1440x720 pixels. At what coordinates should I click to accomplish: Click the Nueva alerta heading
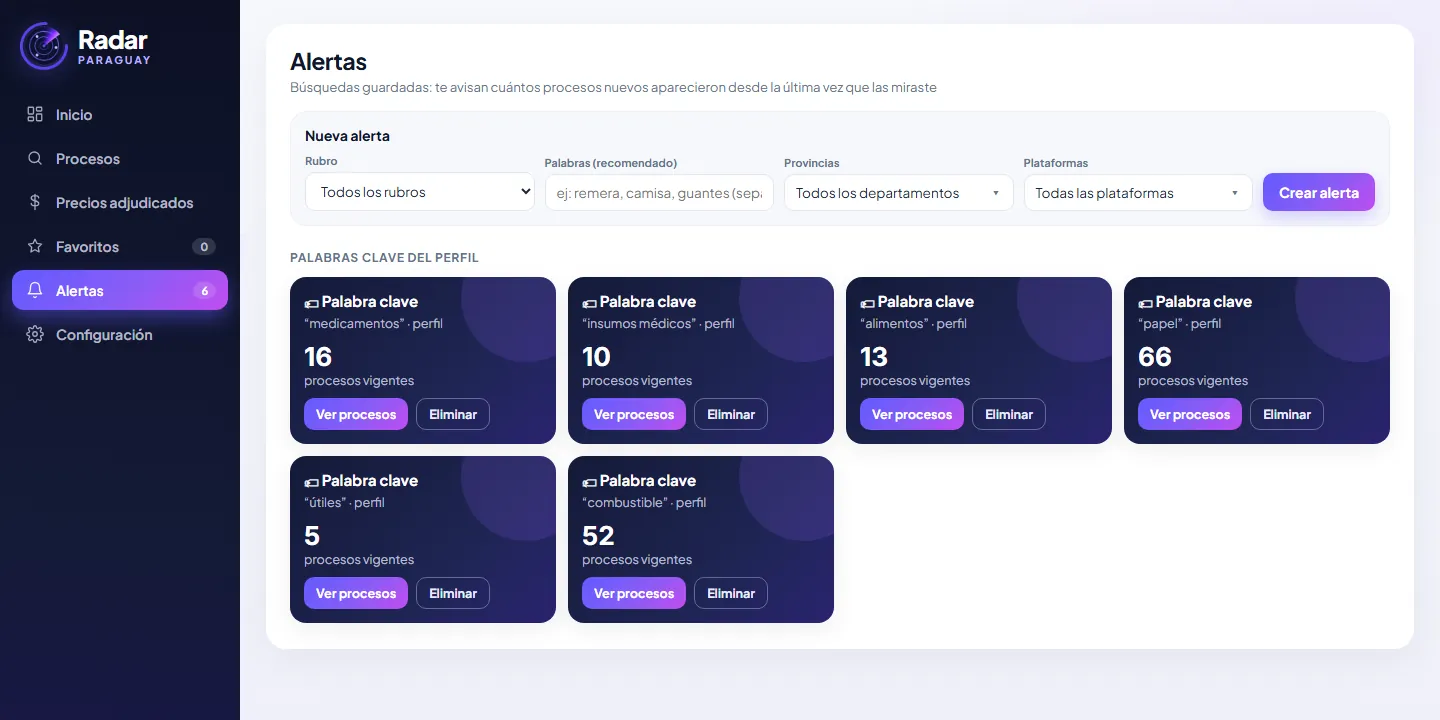click(347, 136)
